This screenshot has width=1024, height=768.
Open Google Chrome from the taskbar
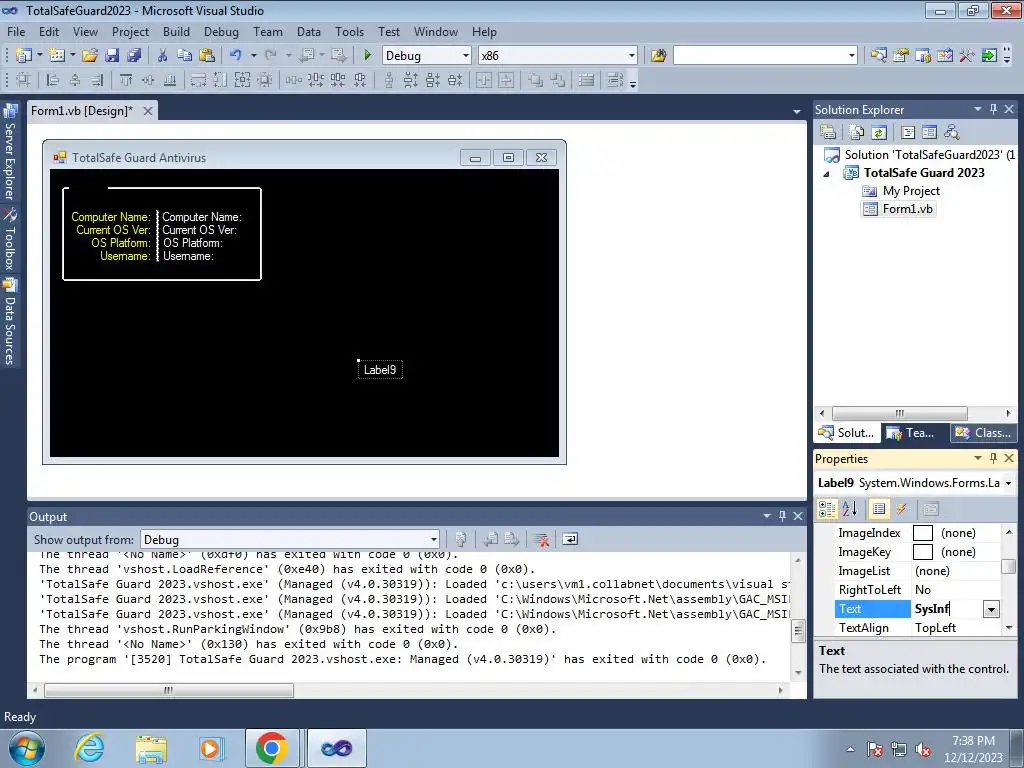click(272, 748)
